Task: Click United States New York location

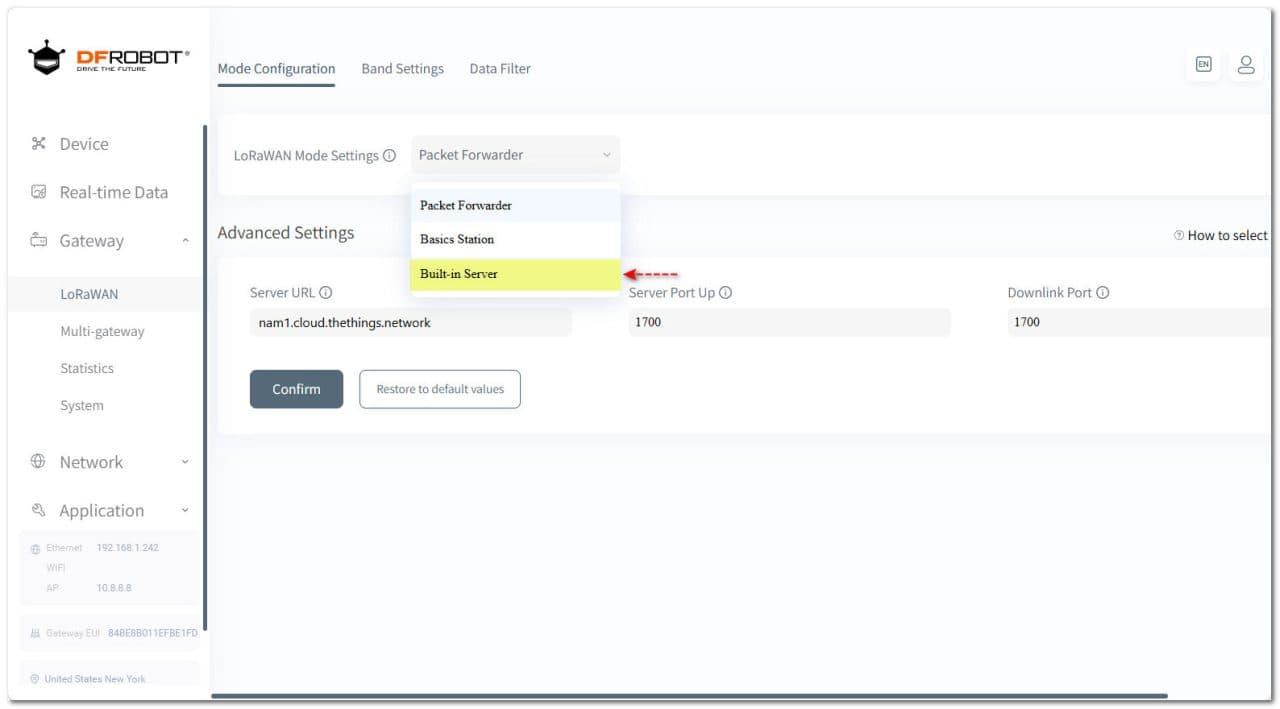Action: (95, 680)
